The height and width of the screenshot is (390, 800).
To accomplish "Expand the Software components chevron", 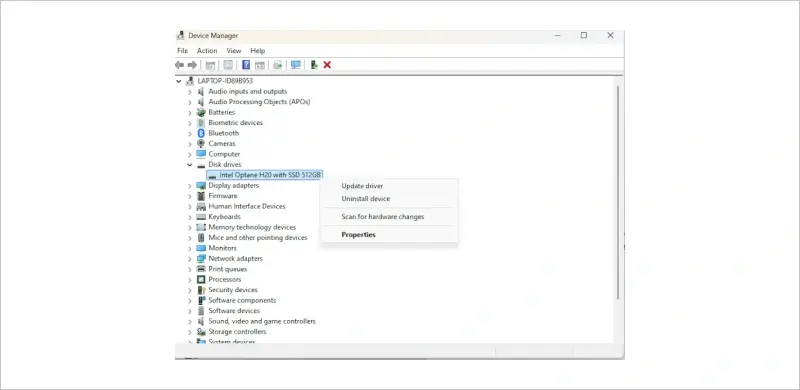I will (x=190, y=301).
